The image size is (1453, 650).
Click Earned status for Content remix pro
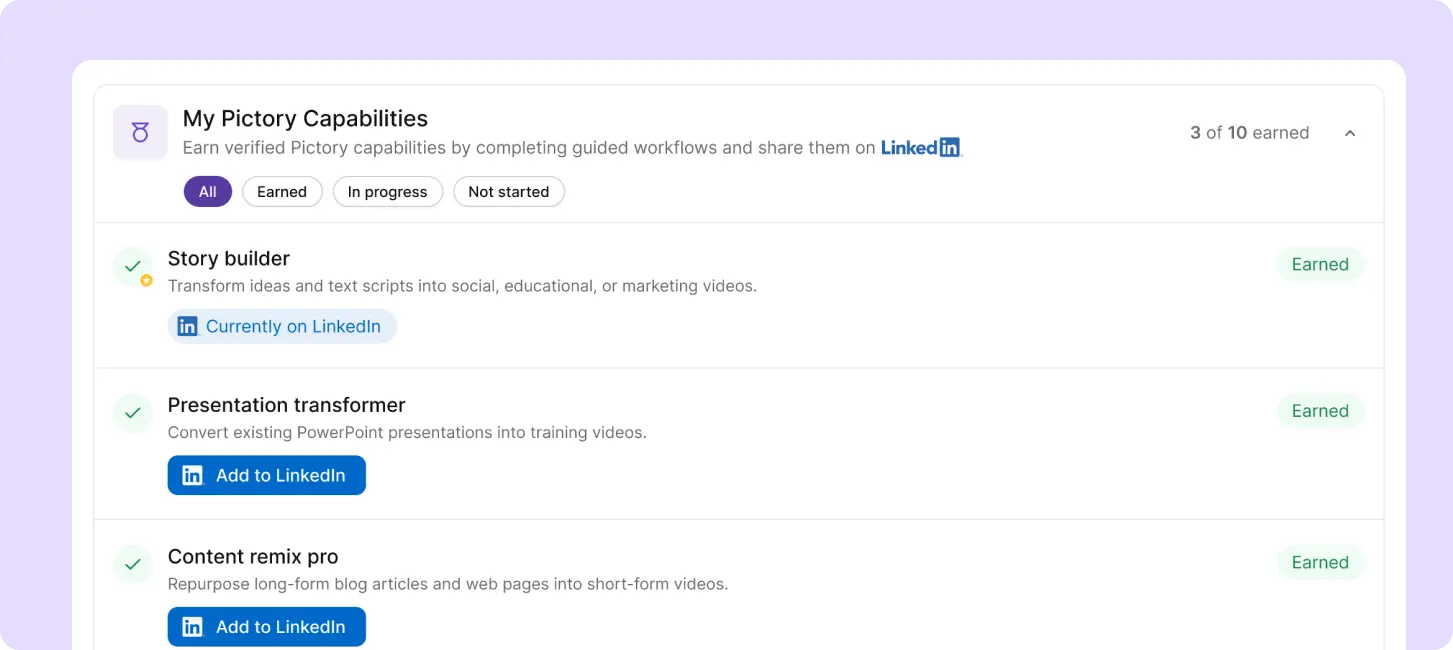point(1320,562)
